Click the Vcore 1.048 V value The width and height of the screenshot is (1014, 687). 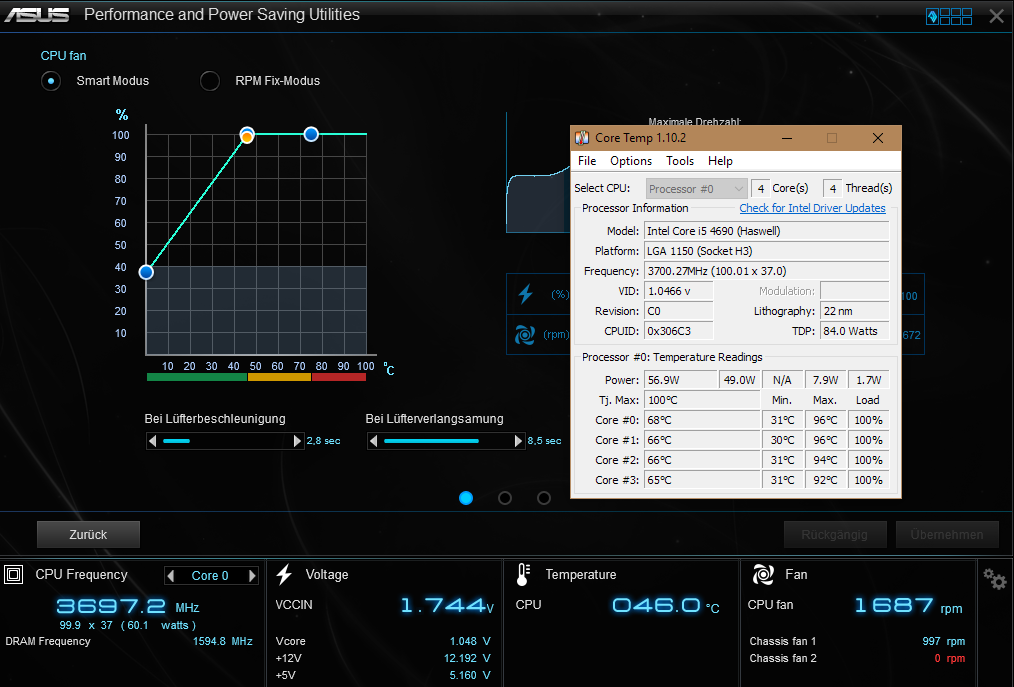[470, 641]
